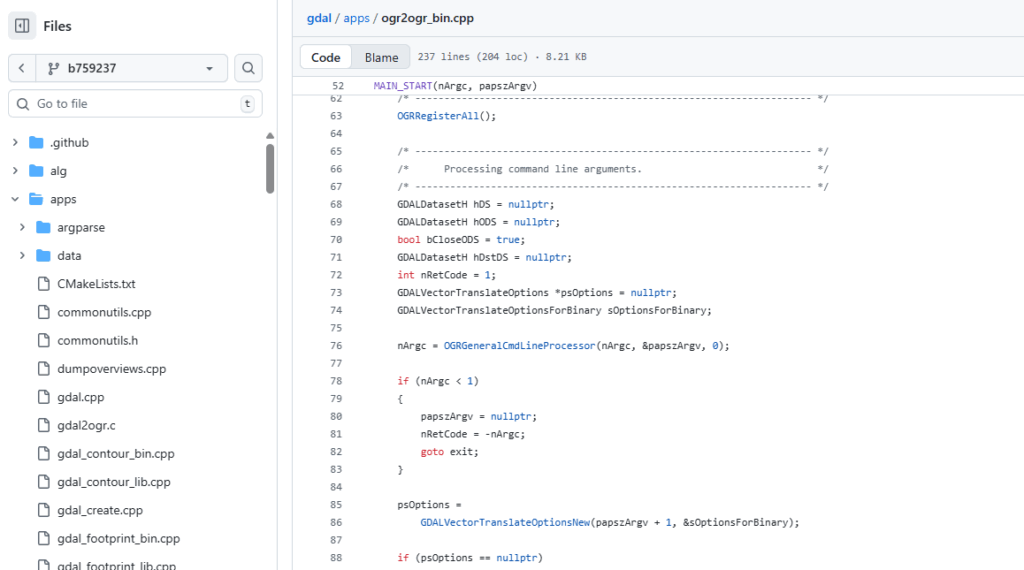Click the file tree vertical scrollbar
1024x570 pixels.
pos(270,169)
